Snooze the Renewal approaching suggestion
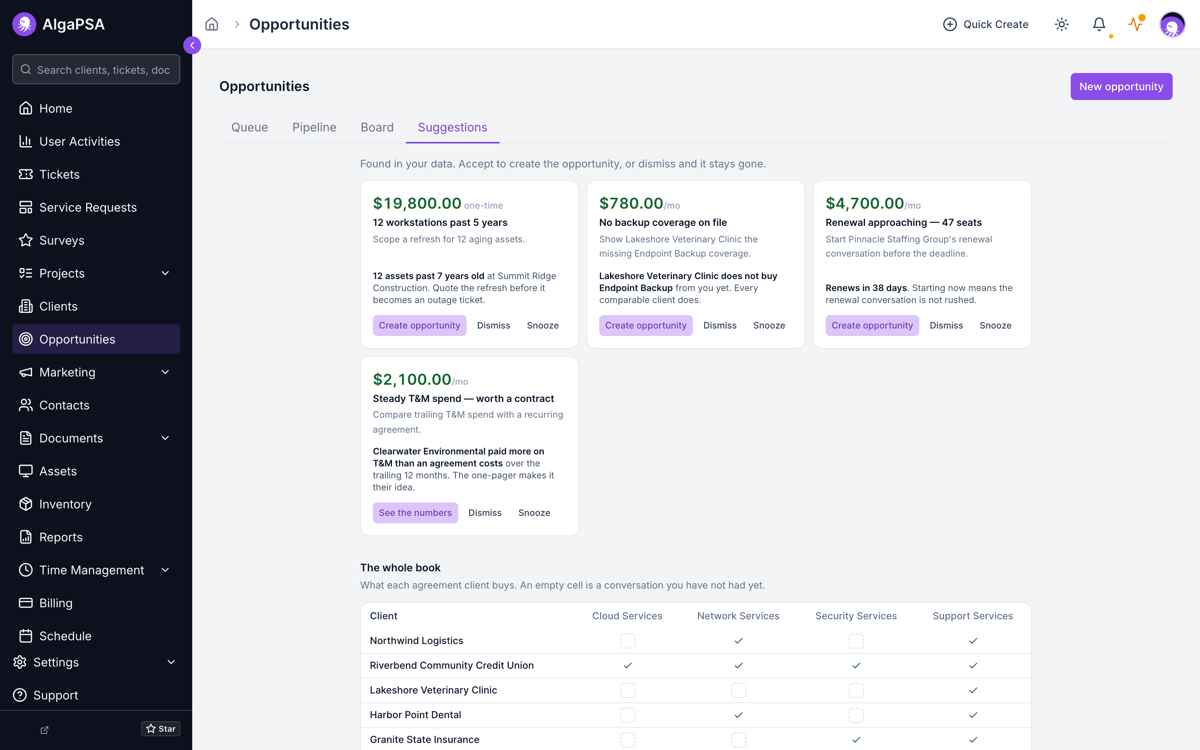Viewport: 1200px width, 750px height. tap(995, 325)
